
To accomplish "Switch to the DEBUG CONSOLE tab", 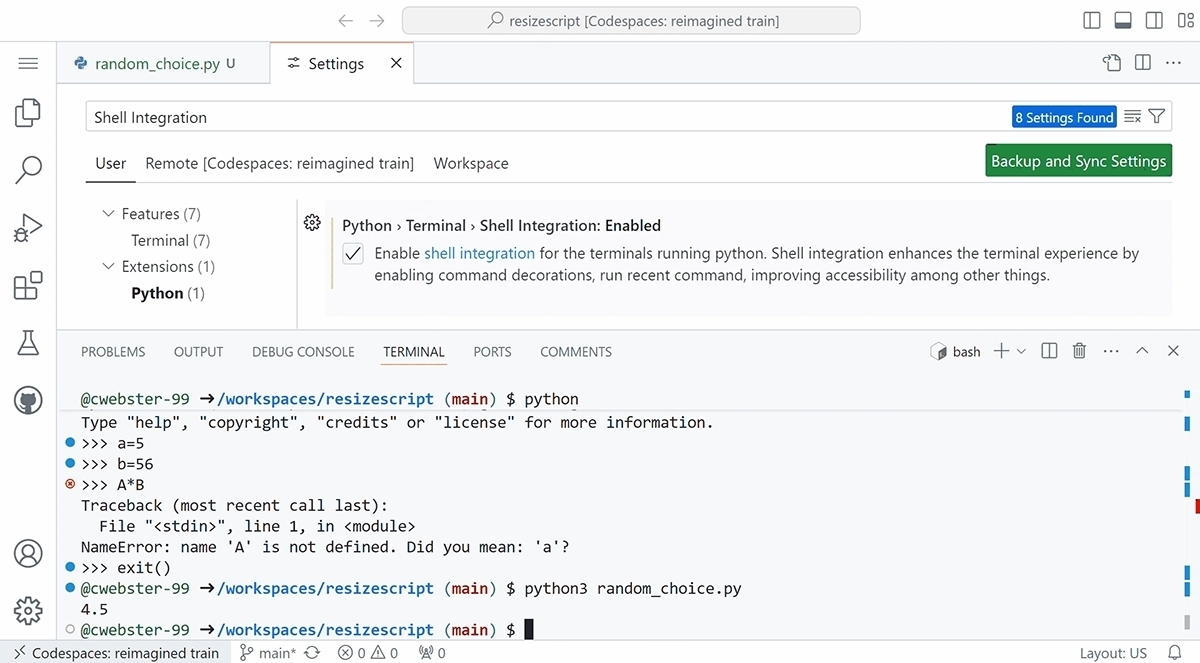I will coord(303,352).
